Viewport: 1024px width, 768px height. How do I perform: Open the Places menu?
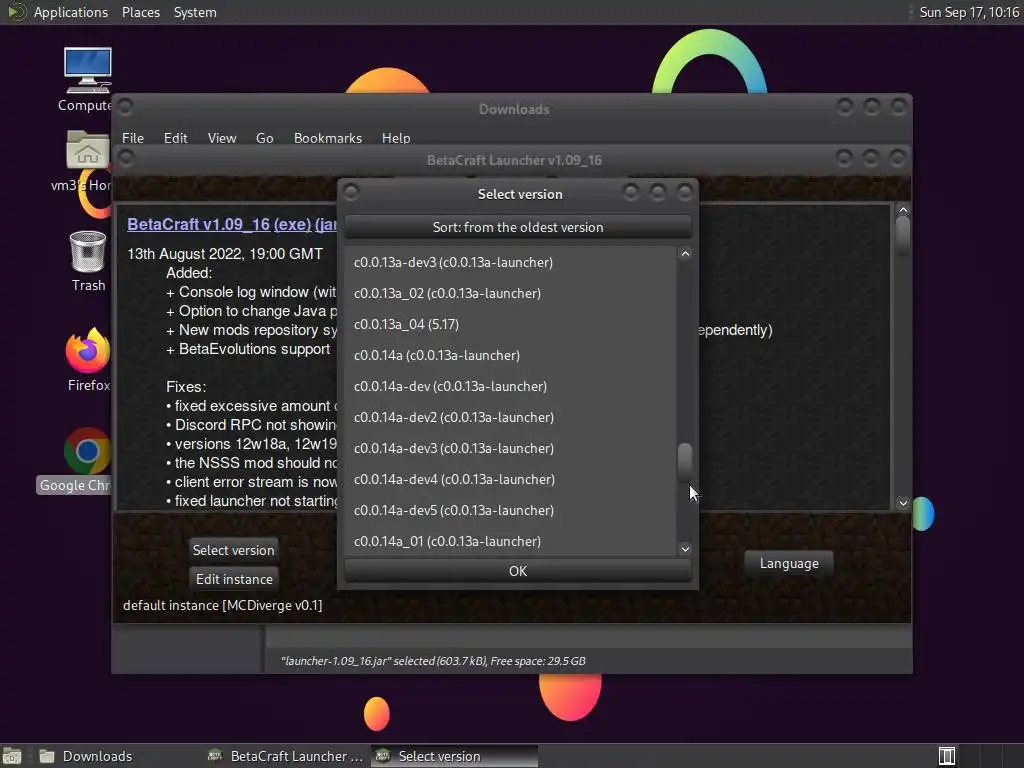point(140,12)
